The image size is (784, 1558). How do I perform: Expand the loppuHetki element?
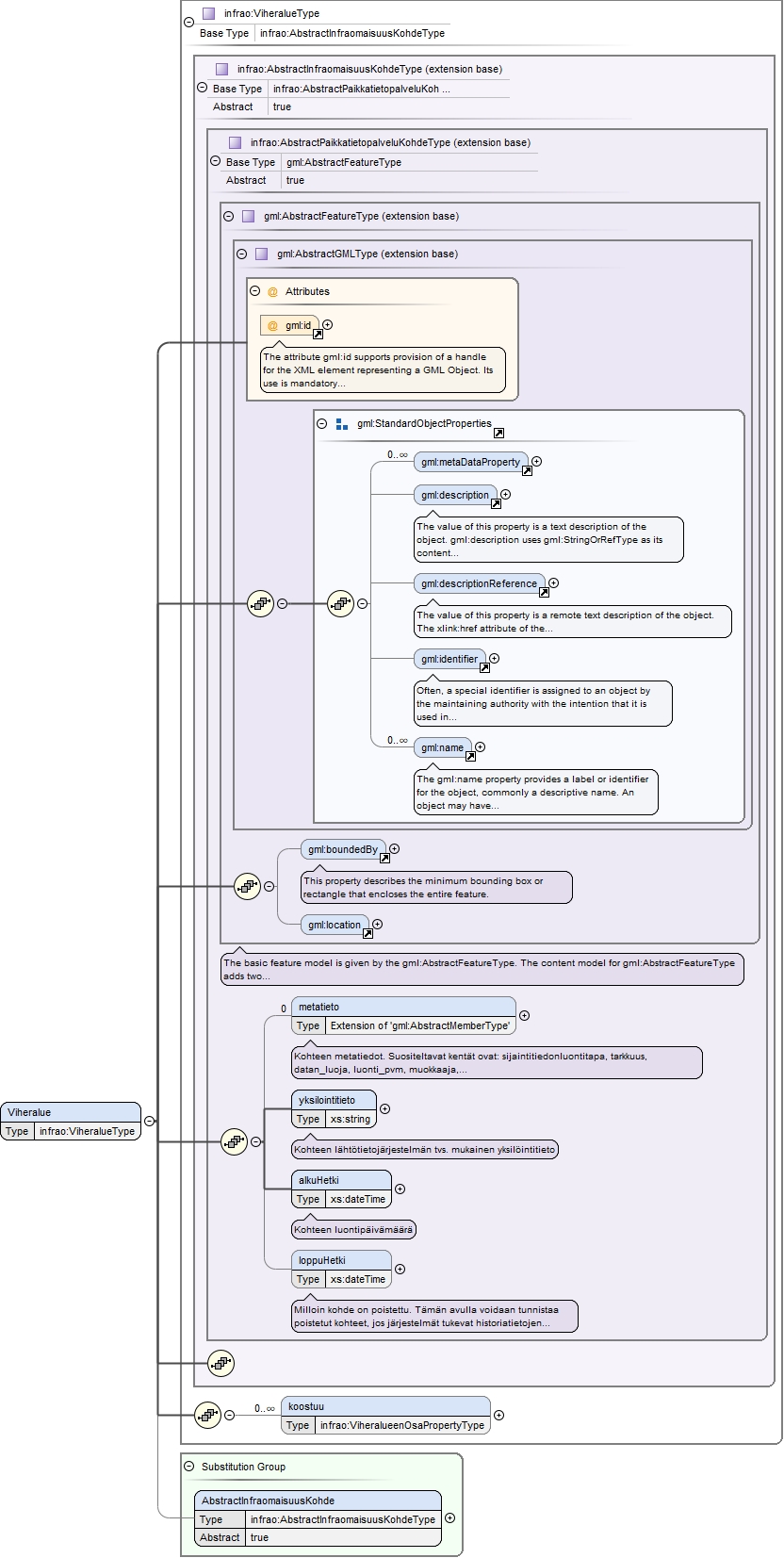coord(400,1269)
